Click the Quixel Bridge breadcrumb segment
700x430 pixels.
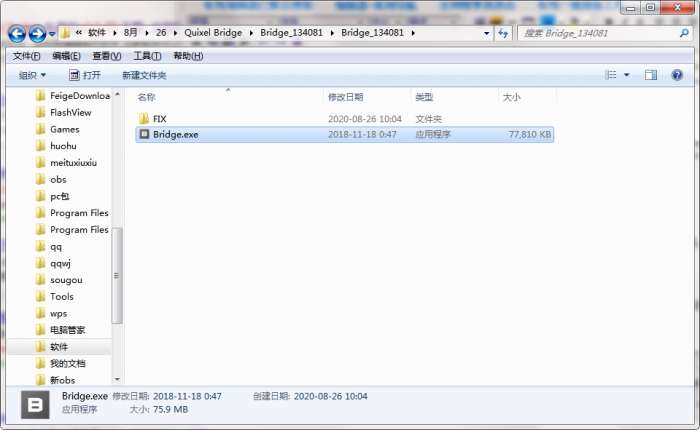tap(213, 33)
